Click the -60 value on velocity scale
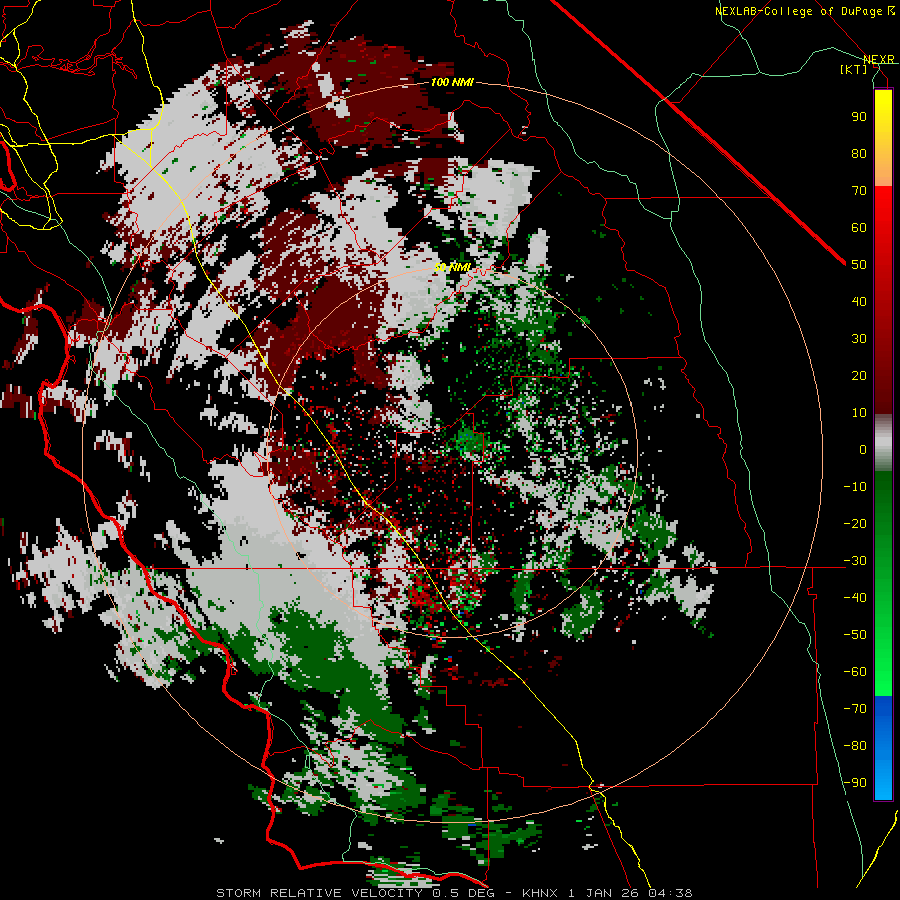Image resolution: width=900 pixels, height=900 pixels. point(855,672)
